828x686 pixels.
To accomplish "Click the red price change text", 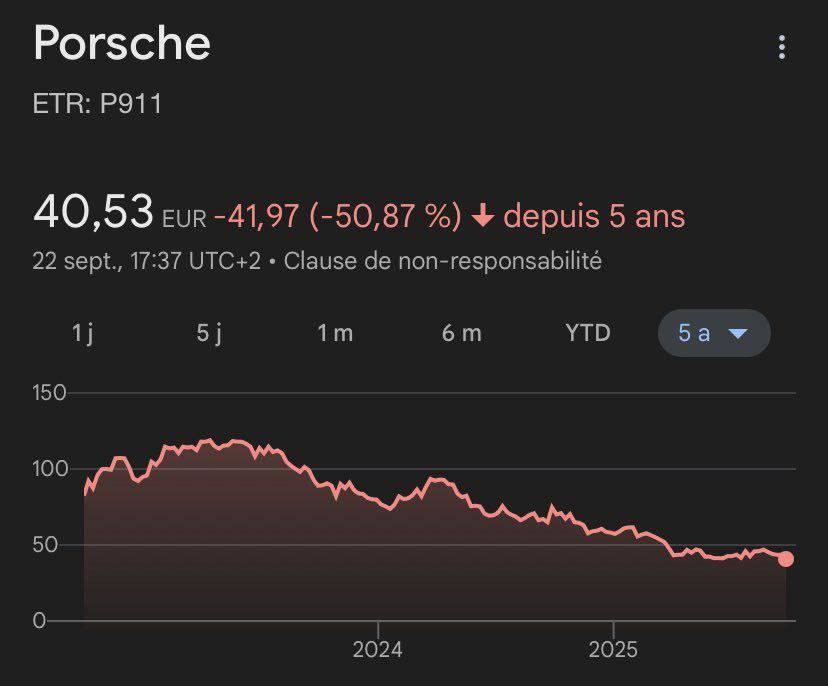I will [x=337, y=212].
